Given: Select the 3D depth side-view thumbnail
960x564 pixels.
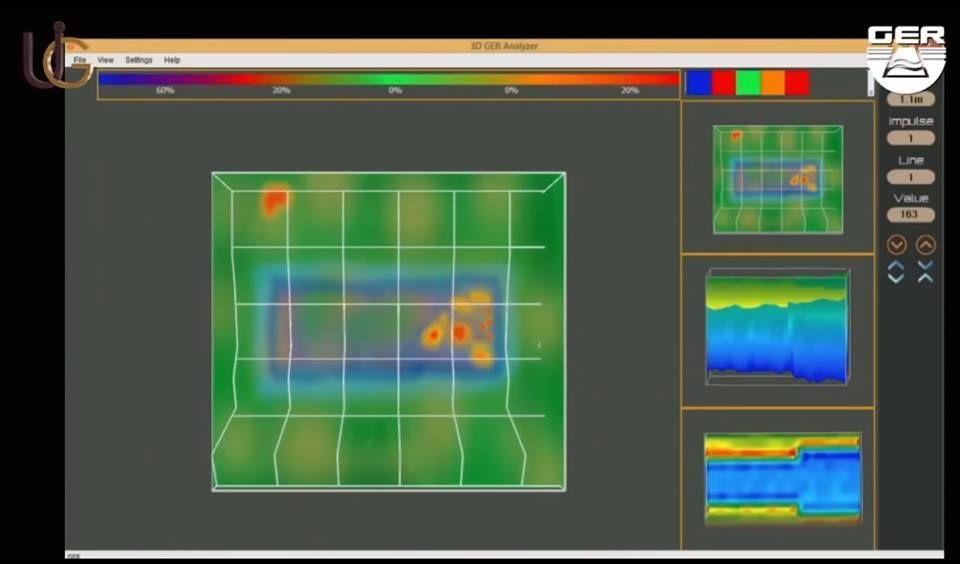Looking at the screenshot, I should (x=777, y=328).
